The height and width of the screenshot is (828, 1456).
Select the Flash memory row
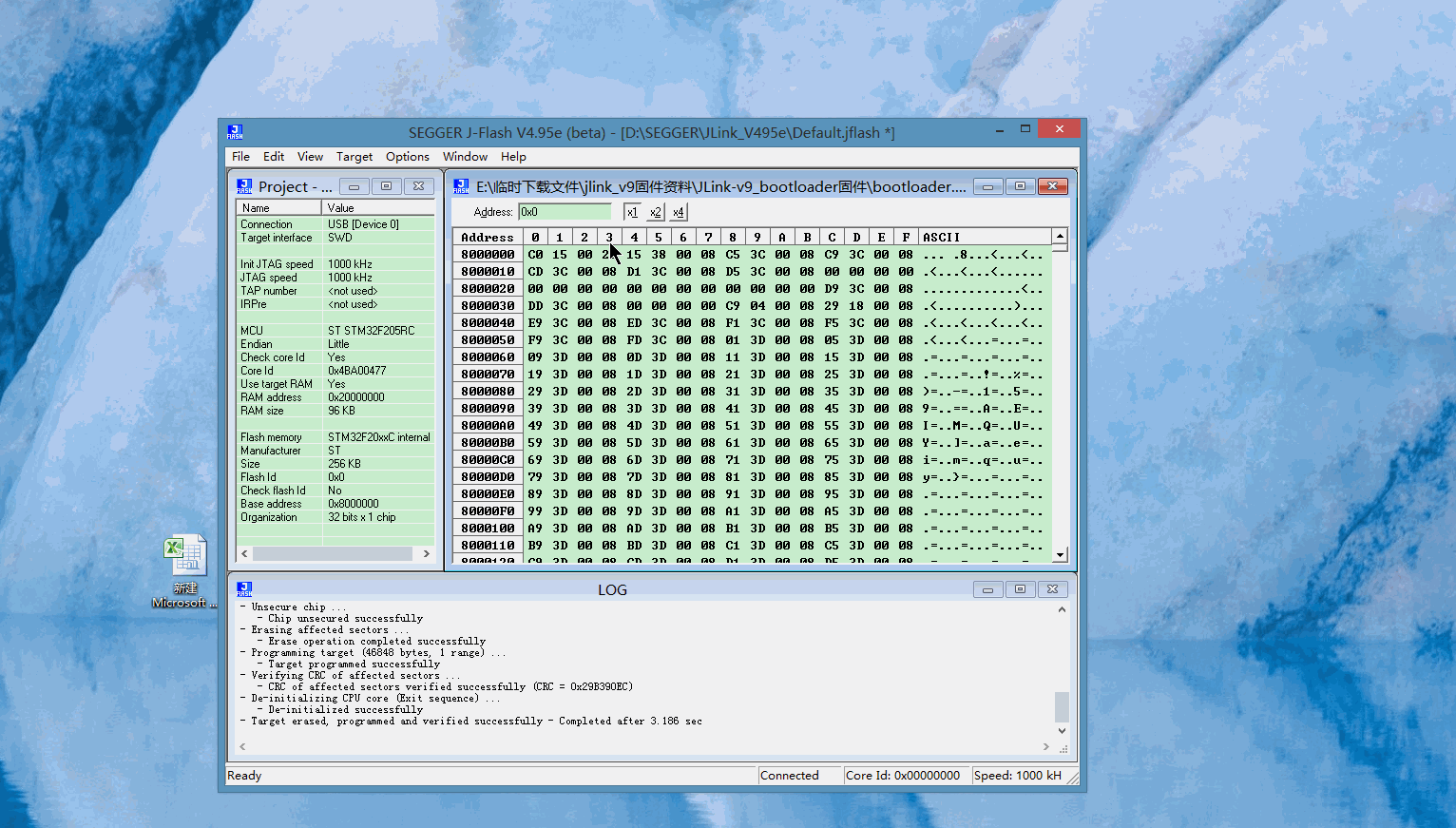click(335, 437)
